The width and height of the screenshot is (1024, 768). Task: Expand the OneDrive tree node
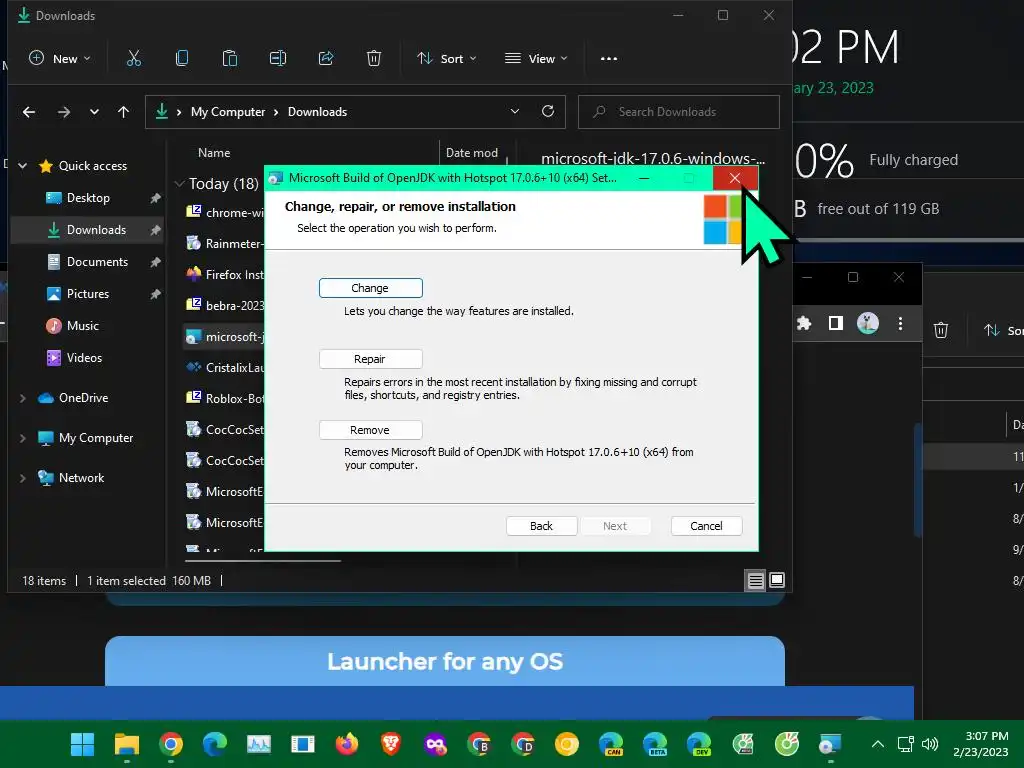(23, 398)
